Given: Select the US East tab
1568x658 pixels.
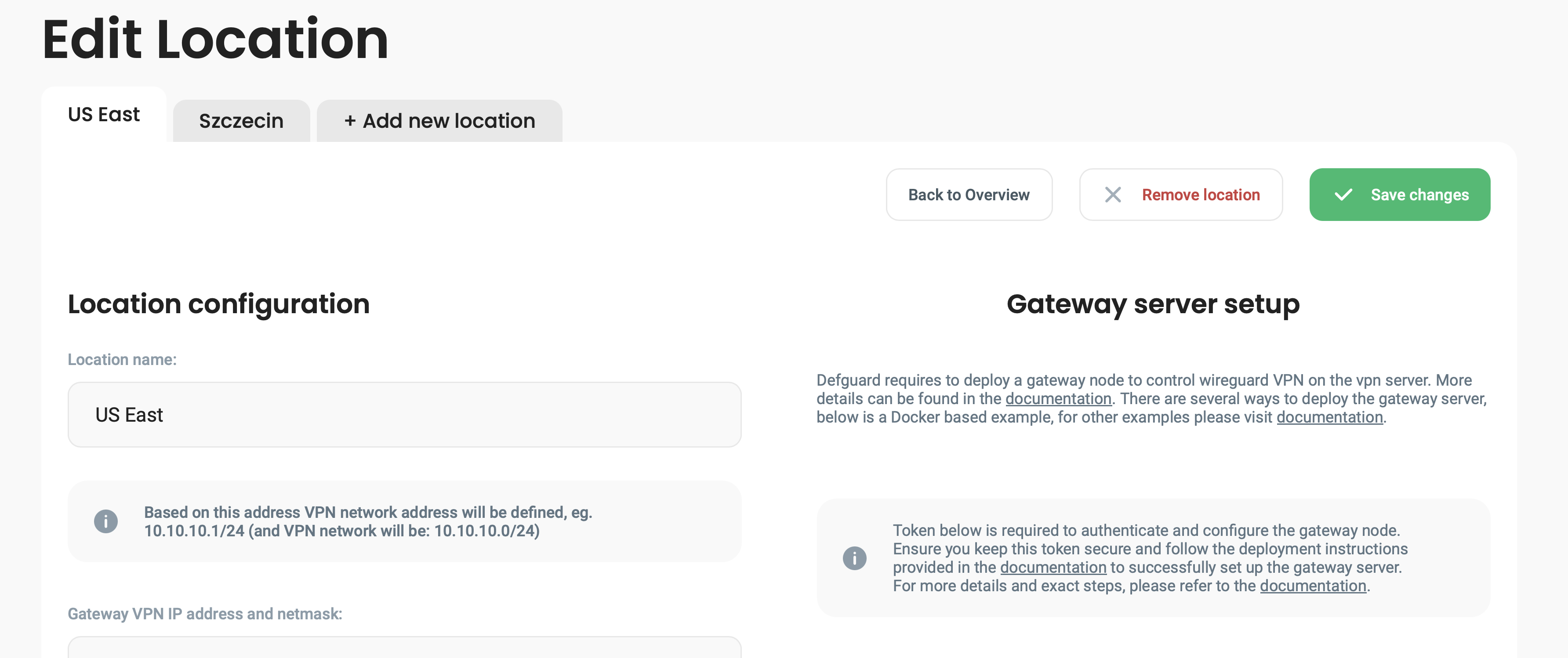Looking at the screenshot, I should [103, 114].
